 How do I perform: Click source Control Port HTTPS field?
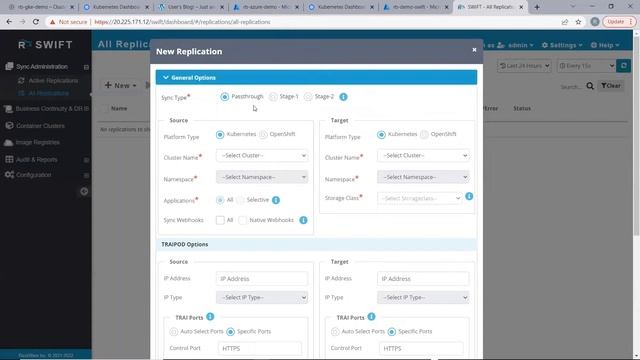coord(260,348)
